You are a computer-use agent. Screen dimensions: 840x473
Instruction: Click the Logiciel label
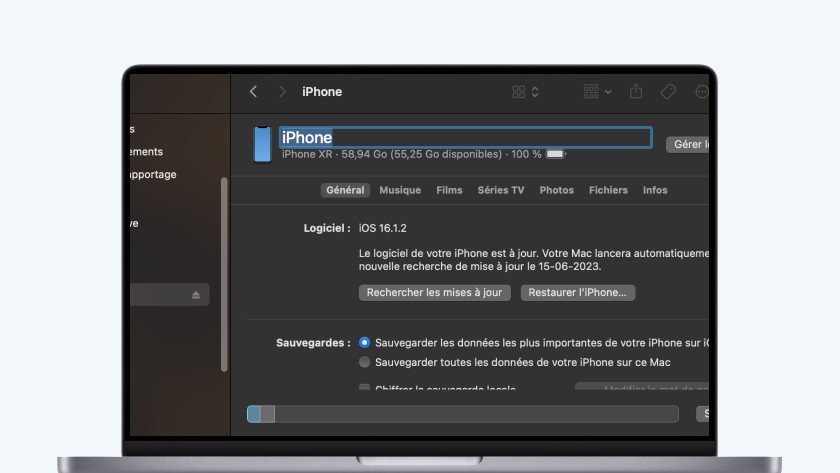[x=327, y=228]
